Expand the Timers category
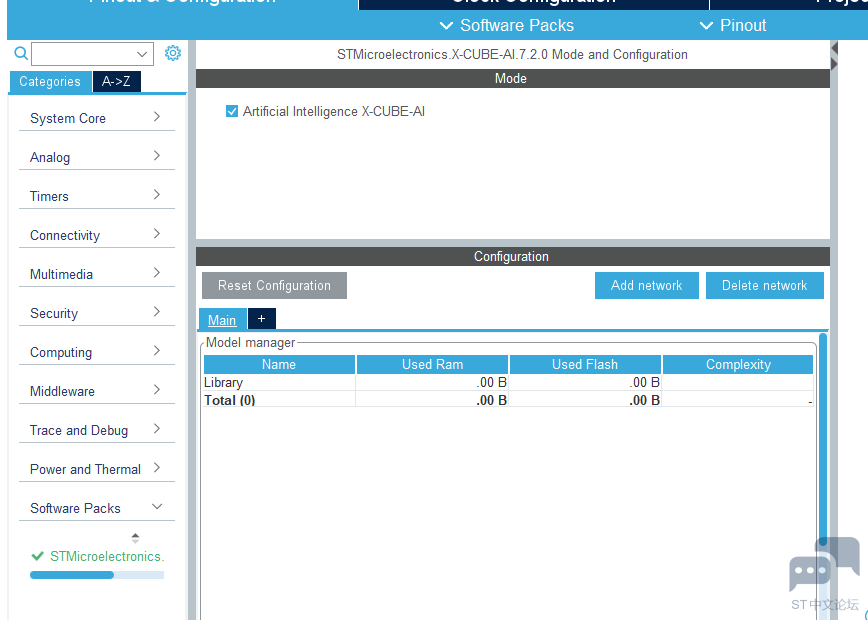Viewport: 868px width, 620px height. click(97, 196)
